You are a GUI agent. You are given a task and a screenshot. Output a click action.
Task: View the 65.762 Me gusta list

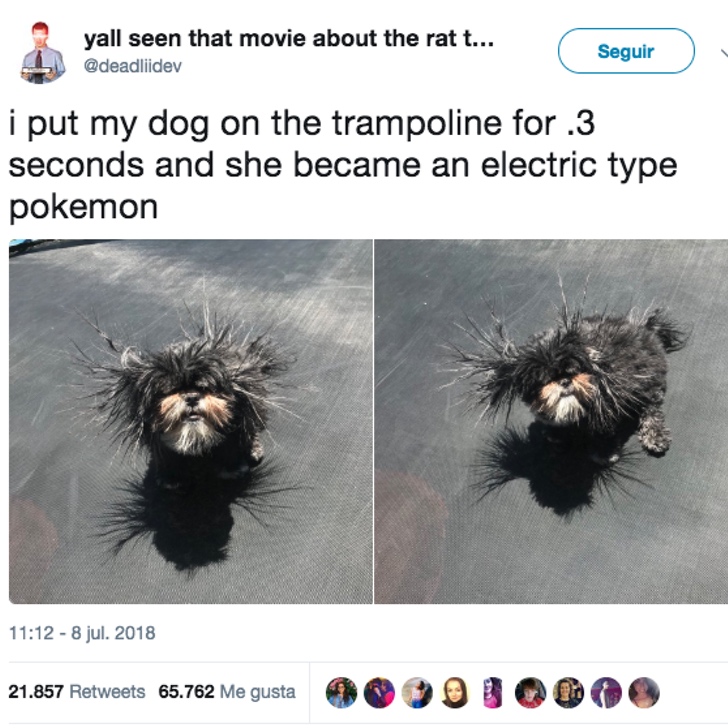point(227,691)
